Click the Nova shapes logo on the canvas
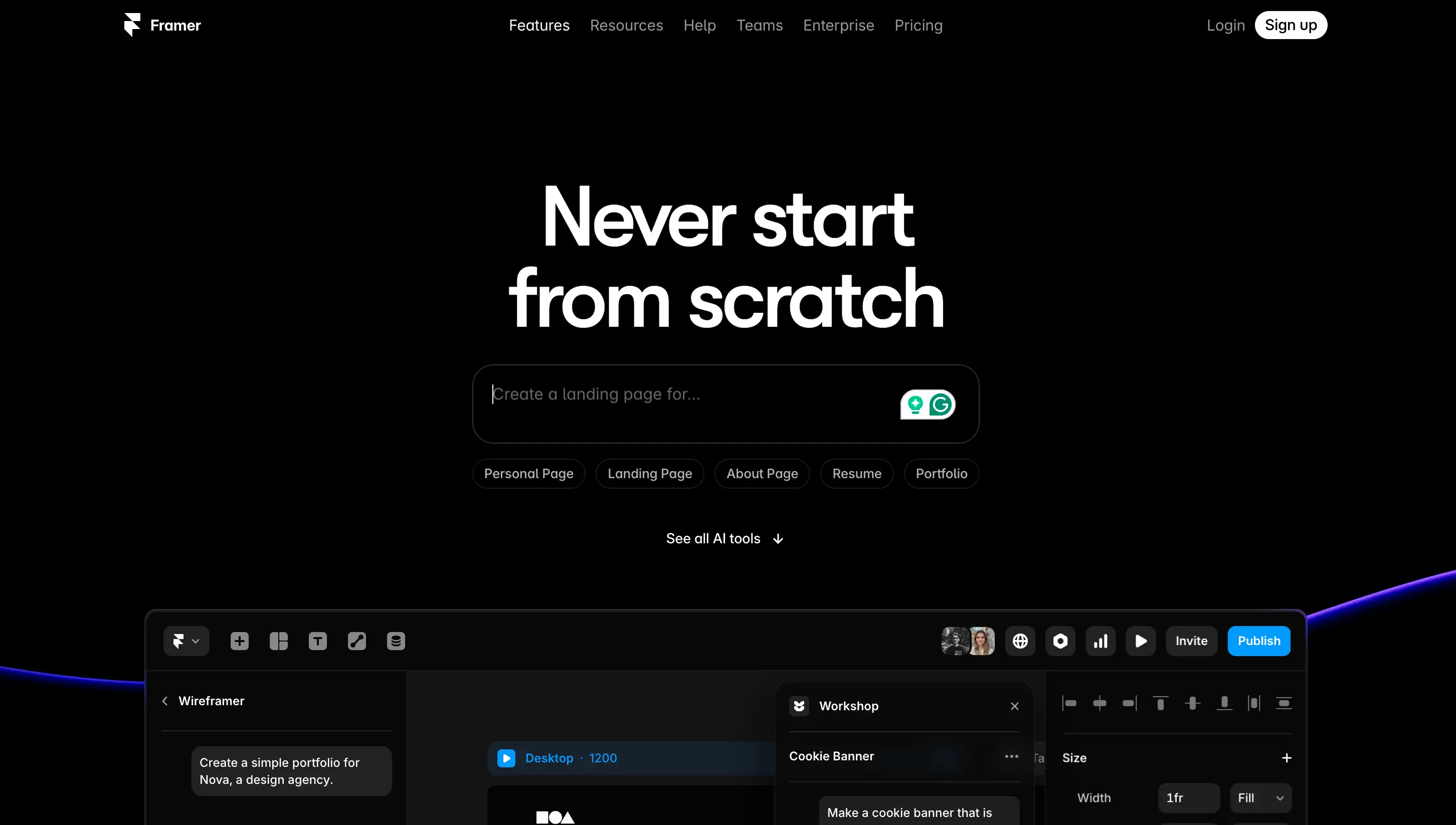The height and width of the screenshot is (825, 1456). click(x=555, y=817)
